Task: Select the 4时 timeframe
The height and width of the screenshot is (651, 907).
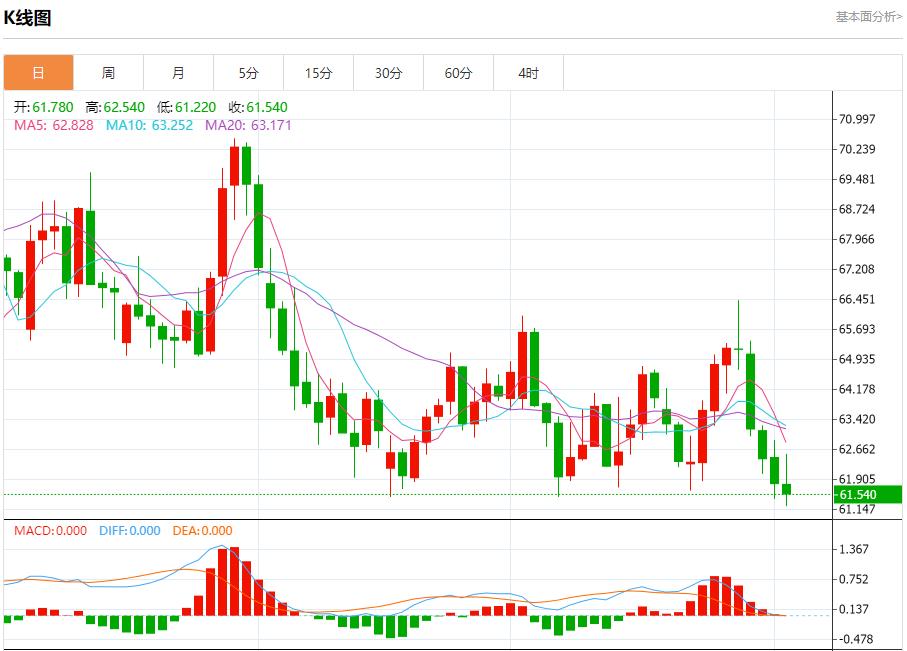Action: 528,72
